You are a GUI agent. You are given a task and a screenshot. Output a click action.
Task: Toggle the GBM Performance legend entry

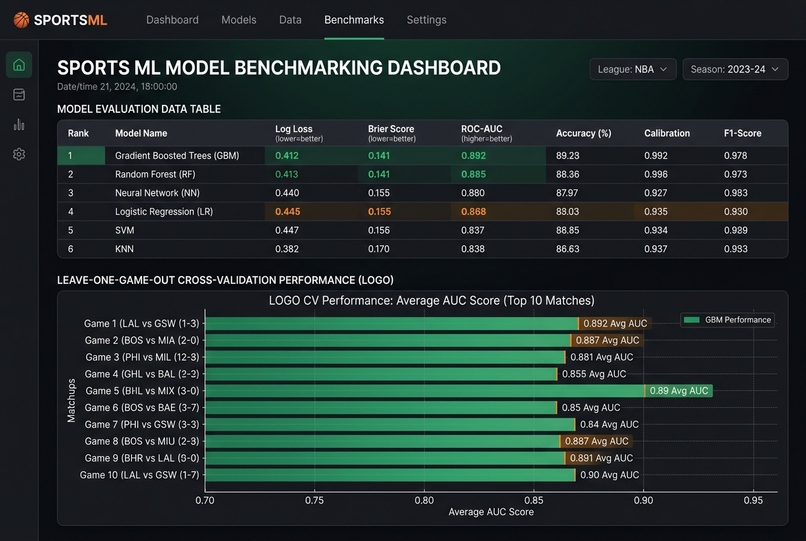coord(727,320)
